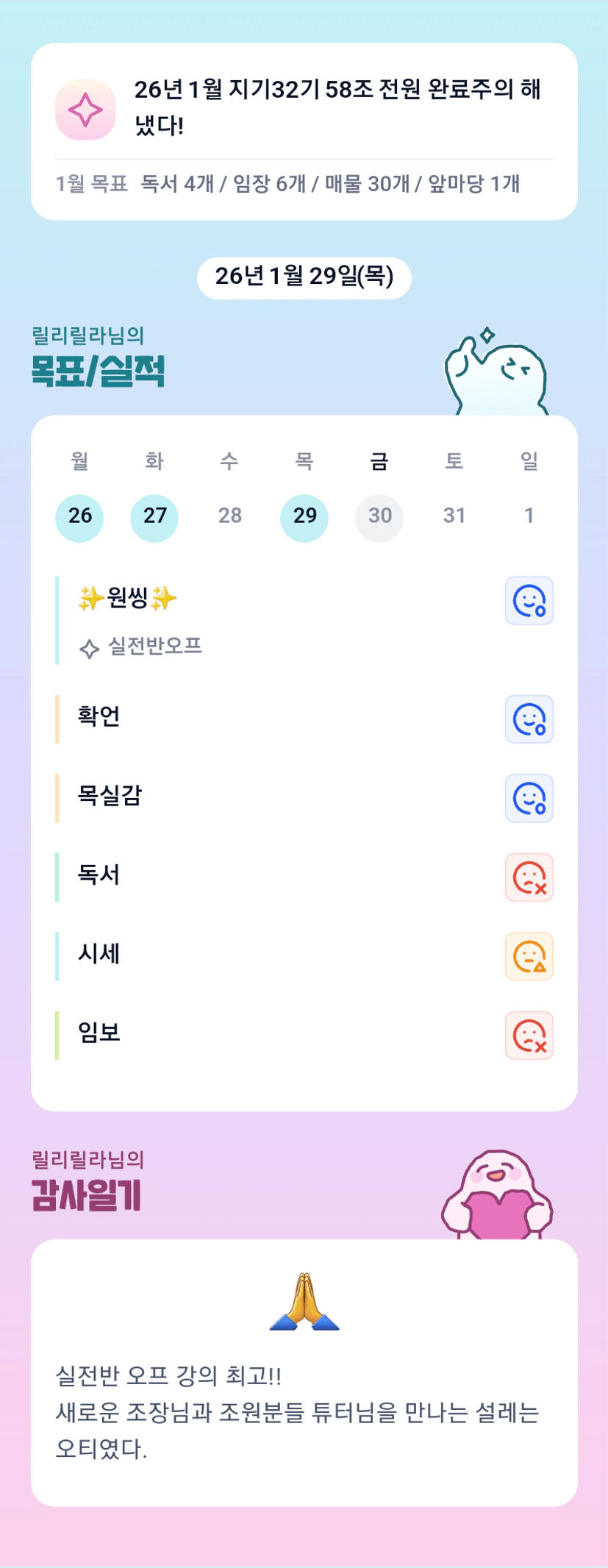Screen dimensions: 608x1568
Task: Select Sunday 1 in the week row
Action: 529,516
